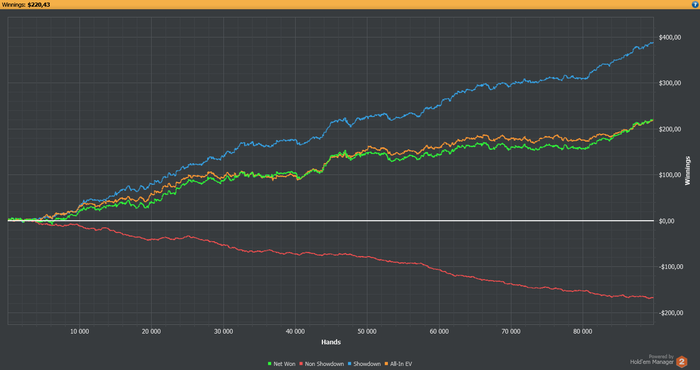Click the 10 000 hands axis label

pos(79,332)
